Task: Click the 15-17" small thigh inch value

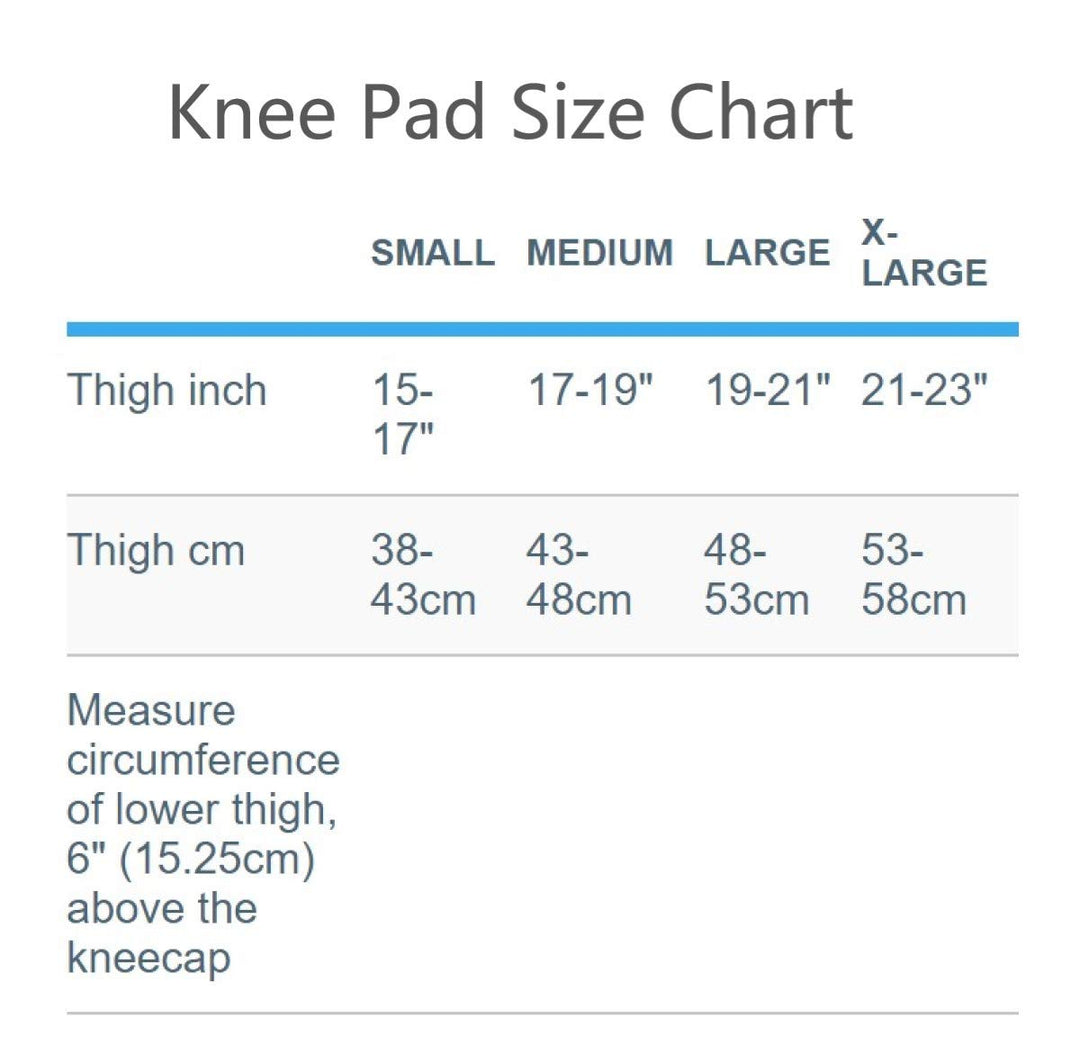Action: 403,415
